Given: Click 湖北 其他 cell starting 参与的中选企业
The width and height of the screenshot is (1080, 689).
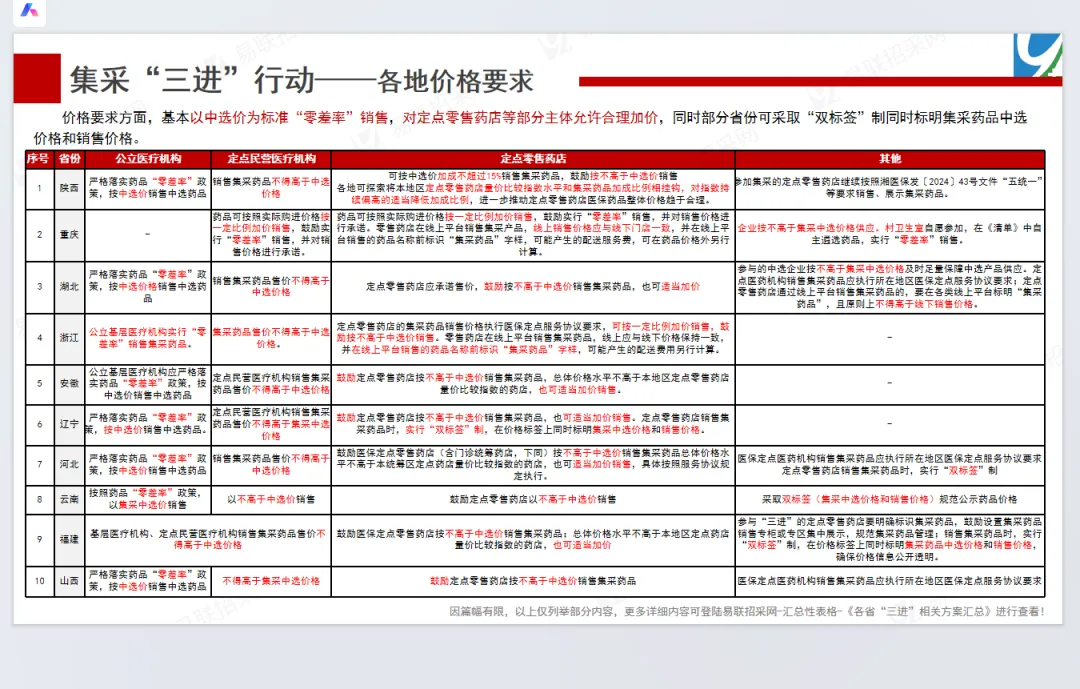Looking at the screenshot, I should (890, 287).
